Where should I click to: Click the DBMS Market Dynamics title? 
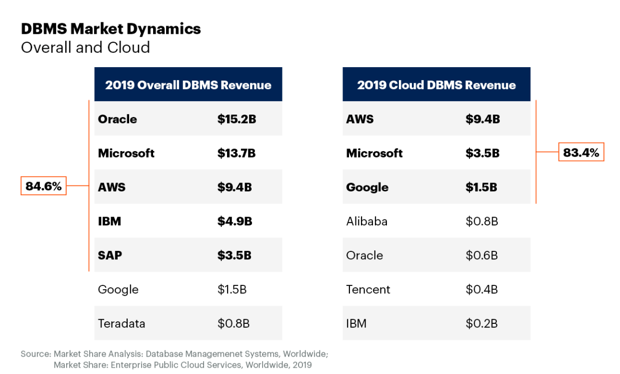pos(111,29)
